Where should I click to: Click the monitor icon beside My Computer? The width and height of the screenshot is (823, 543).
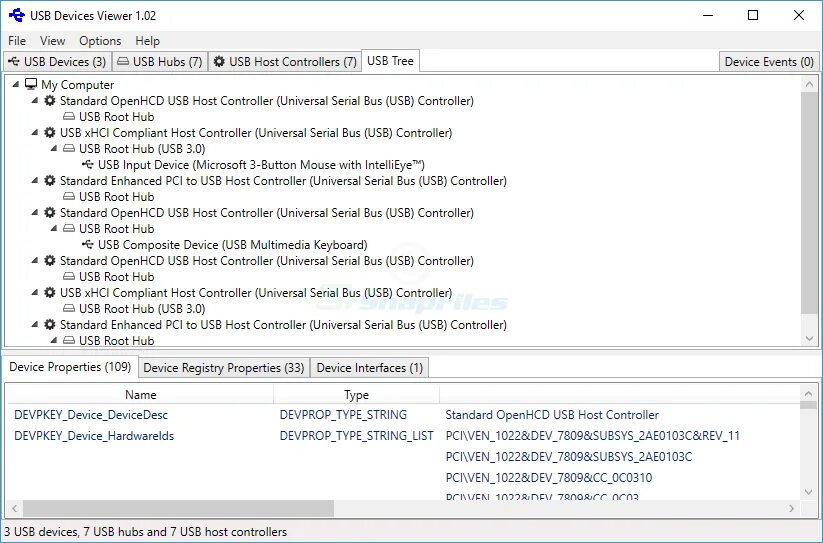[x=31, y=84]
